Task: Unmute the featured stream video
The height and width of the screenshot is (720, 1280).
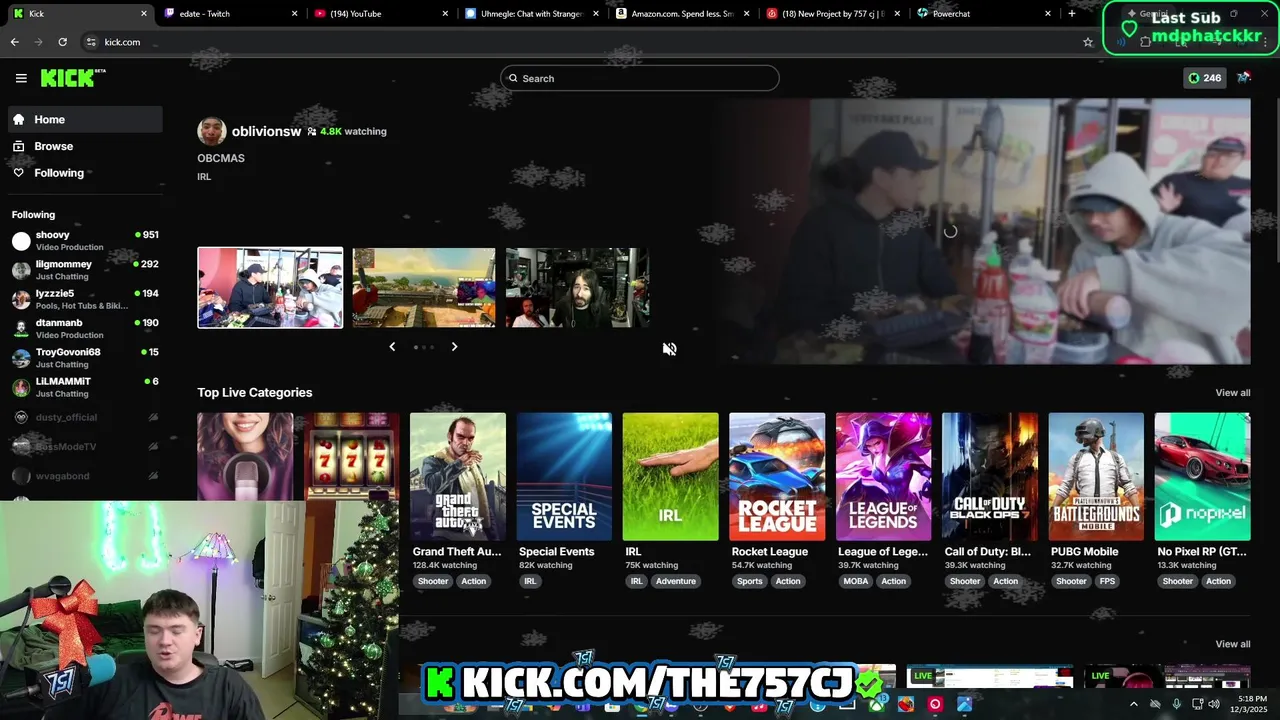Action: tap(670, 349)
